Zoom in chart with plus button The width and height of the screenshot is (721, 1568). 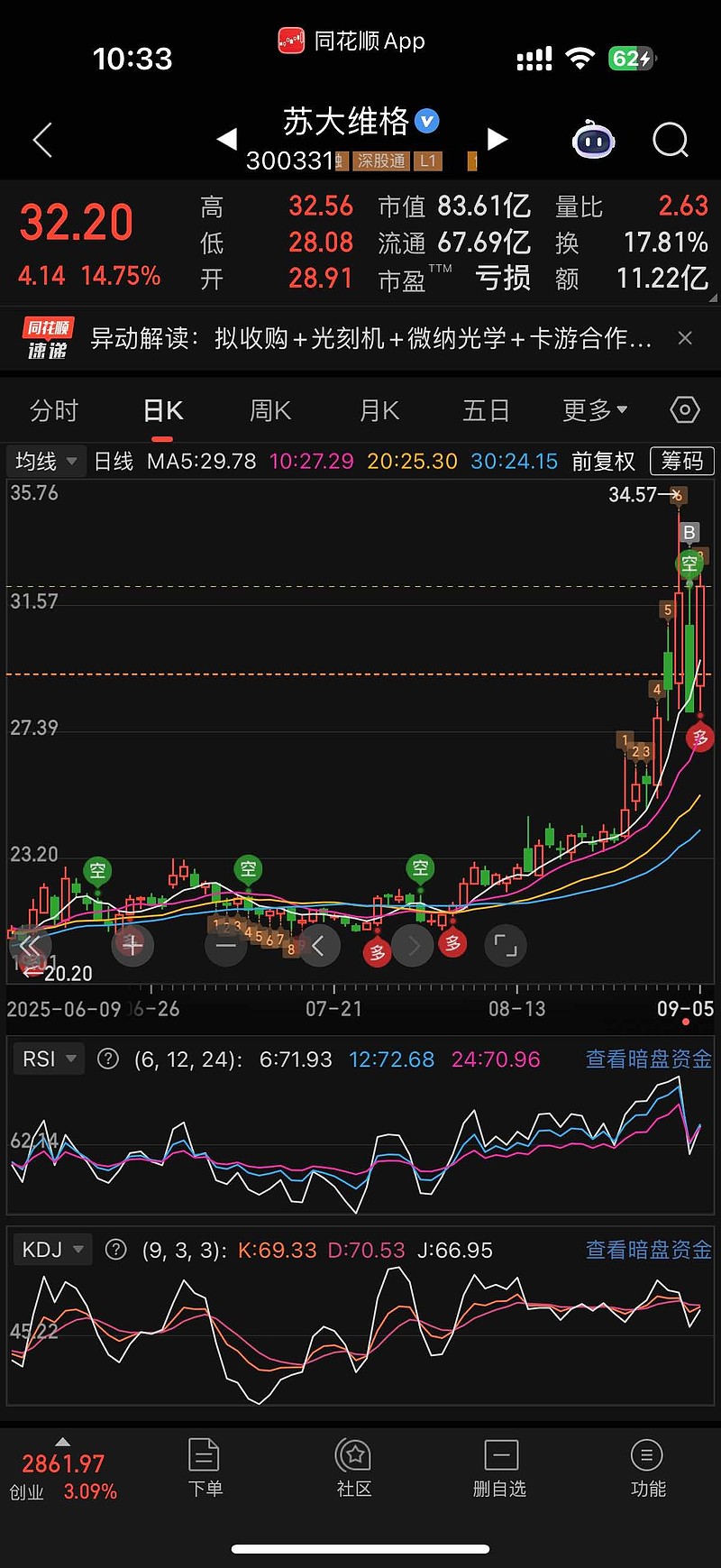132,946
